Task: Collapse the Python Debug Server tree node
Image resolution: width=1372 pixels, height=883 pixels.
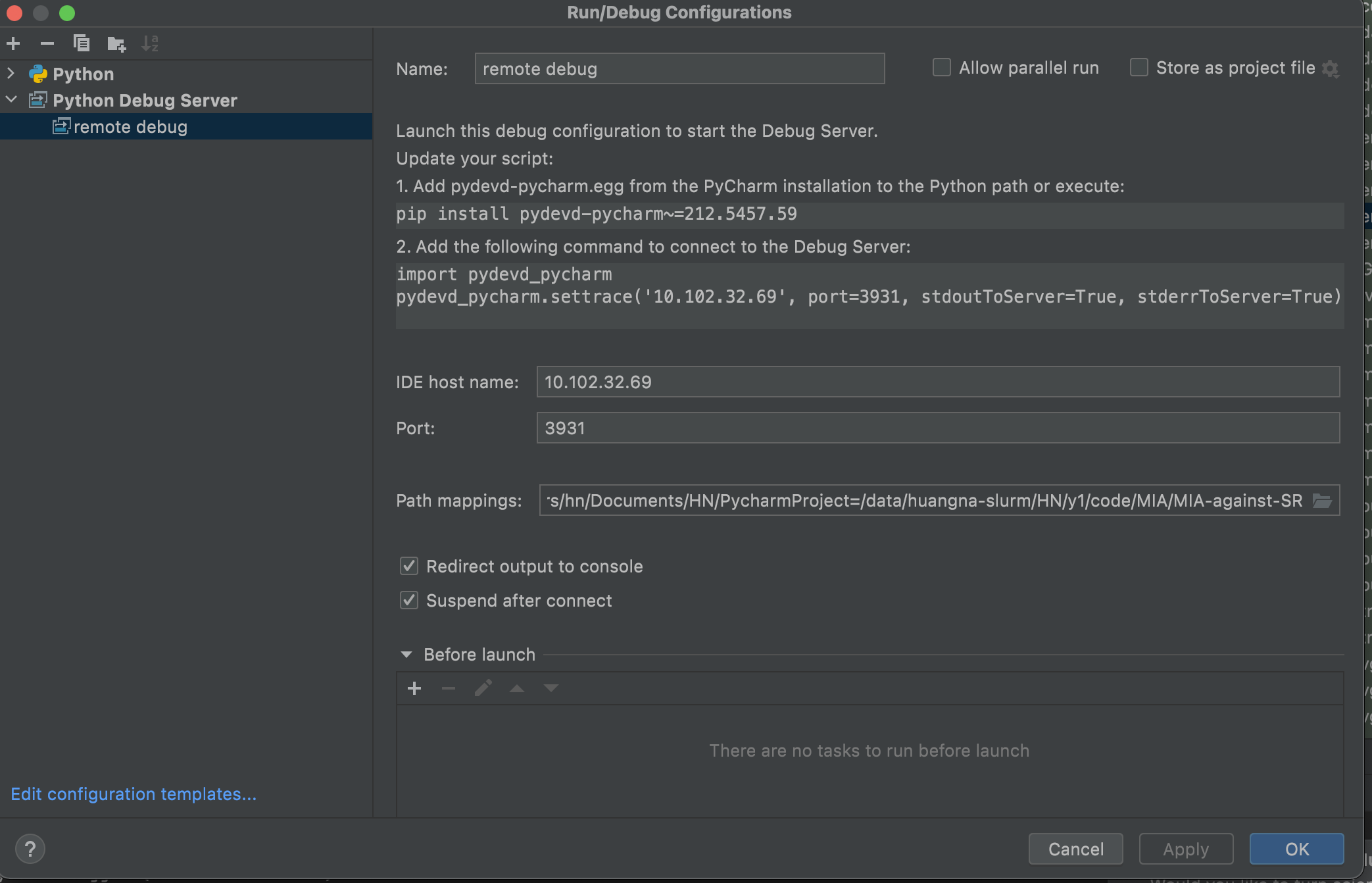Action: point(11,99)
